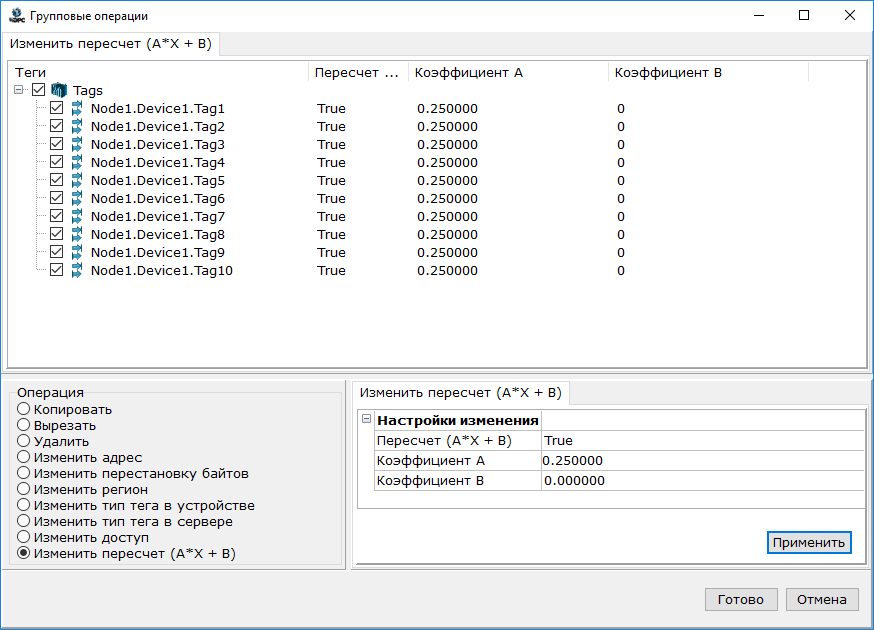The height and width of the screenshot is (630, 874).
Task: Uncheck the checkbox for Node1.Device1.Tag6
Action: (57, 198)
